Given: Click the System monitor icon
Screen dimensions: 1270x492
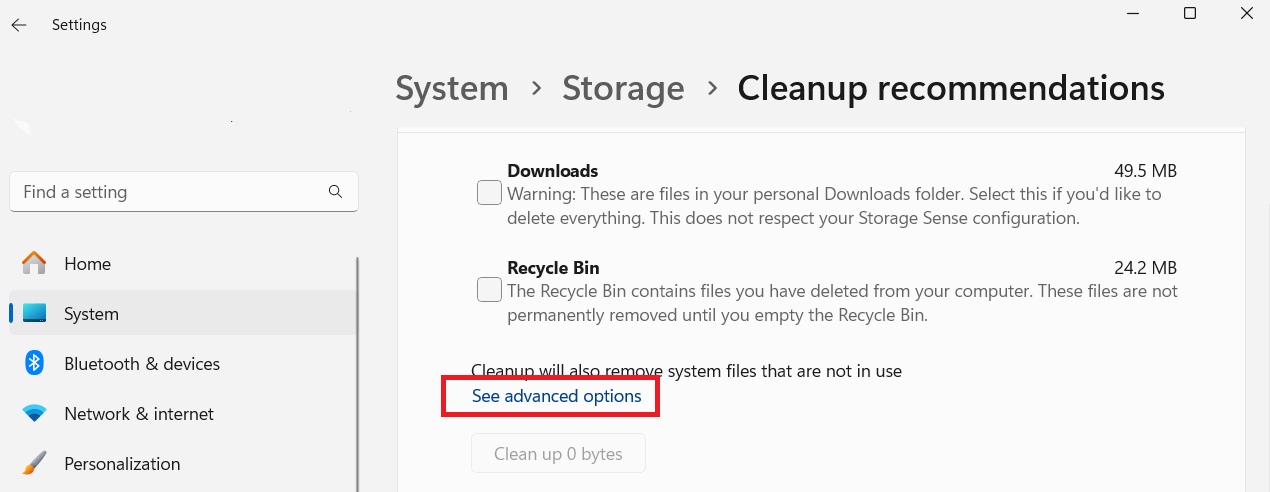Looking at the screenshot, I should coord(34,314).
